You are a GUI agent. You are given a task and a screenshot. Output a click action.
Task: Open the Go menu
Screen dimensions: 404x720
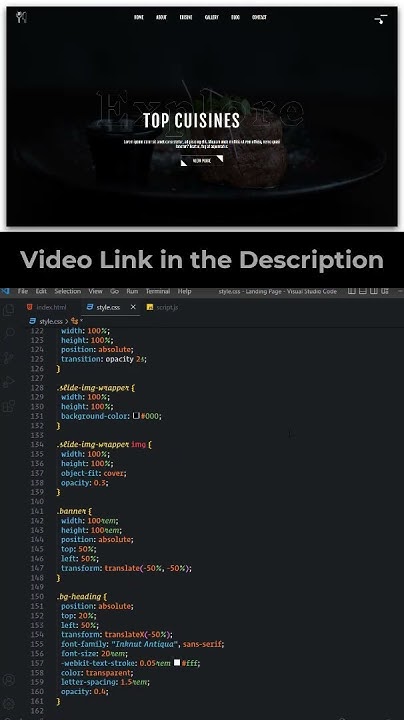114,291
